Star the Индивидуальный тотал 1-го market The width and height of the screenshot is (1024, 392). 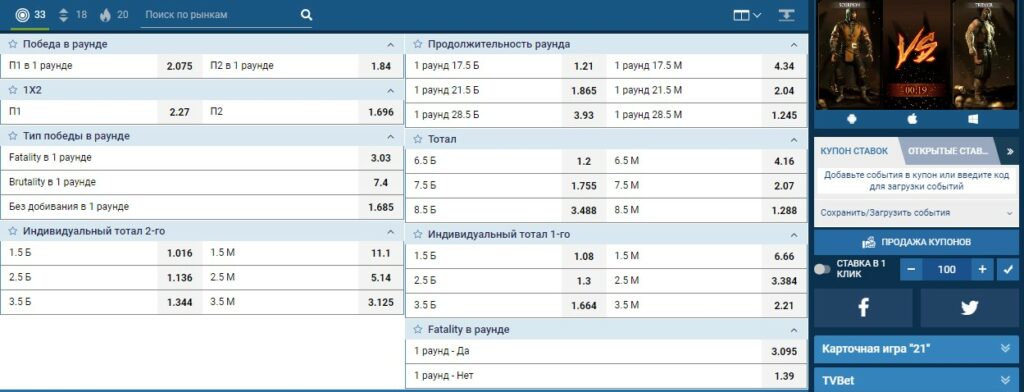pos(418,234)
